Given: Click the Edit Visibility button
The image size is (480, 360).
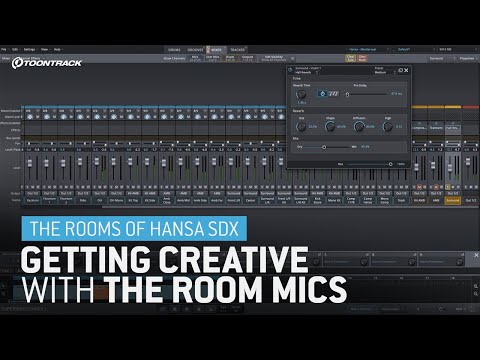Looking at the screenshot, I should pos(274,58).
